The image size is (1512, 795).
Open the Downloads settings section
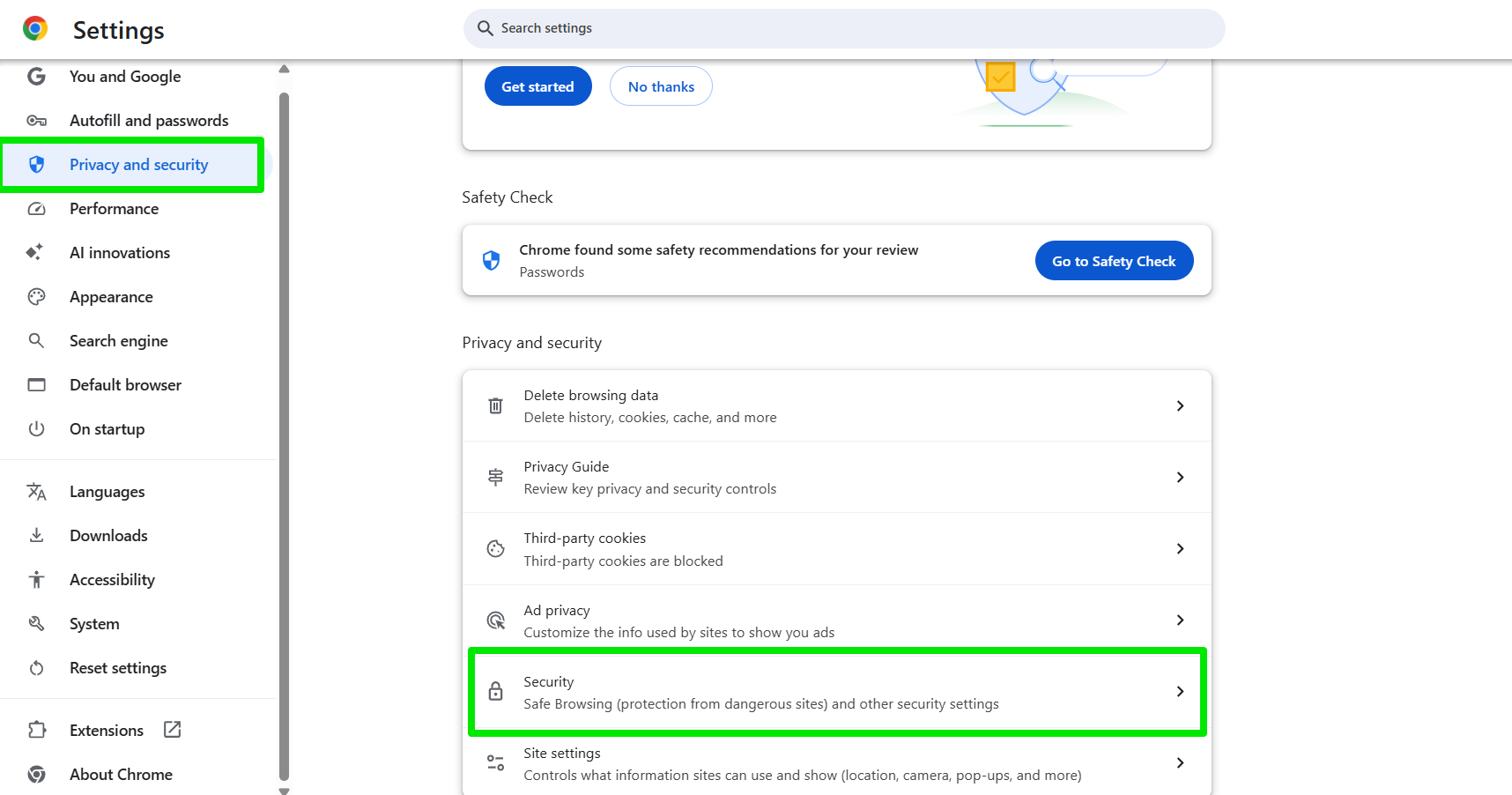pyautogui.click(x=108, y=536)
